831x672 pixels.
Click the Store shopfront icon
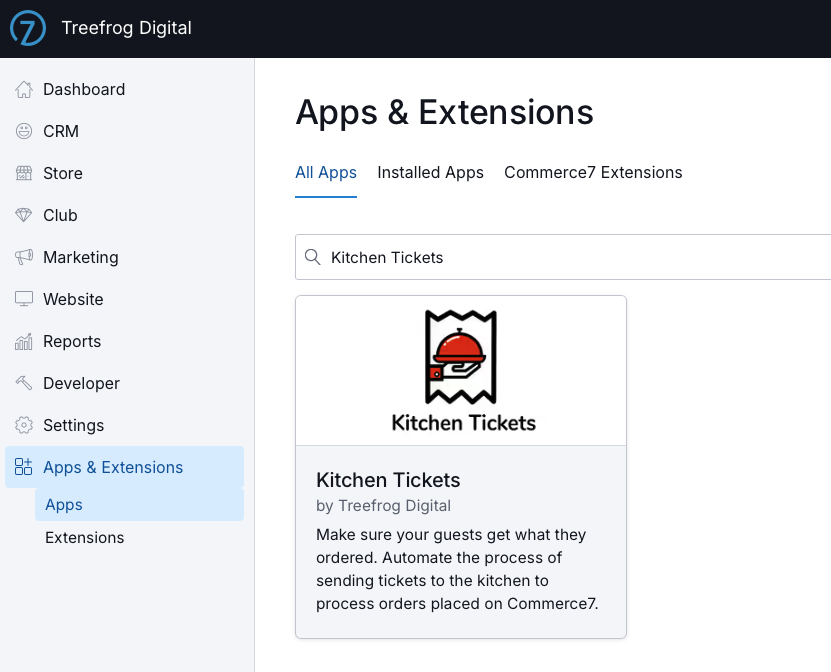click(x=24, y=173)
